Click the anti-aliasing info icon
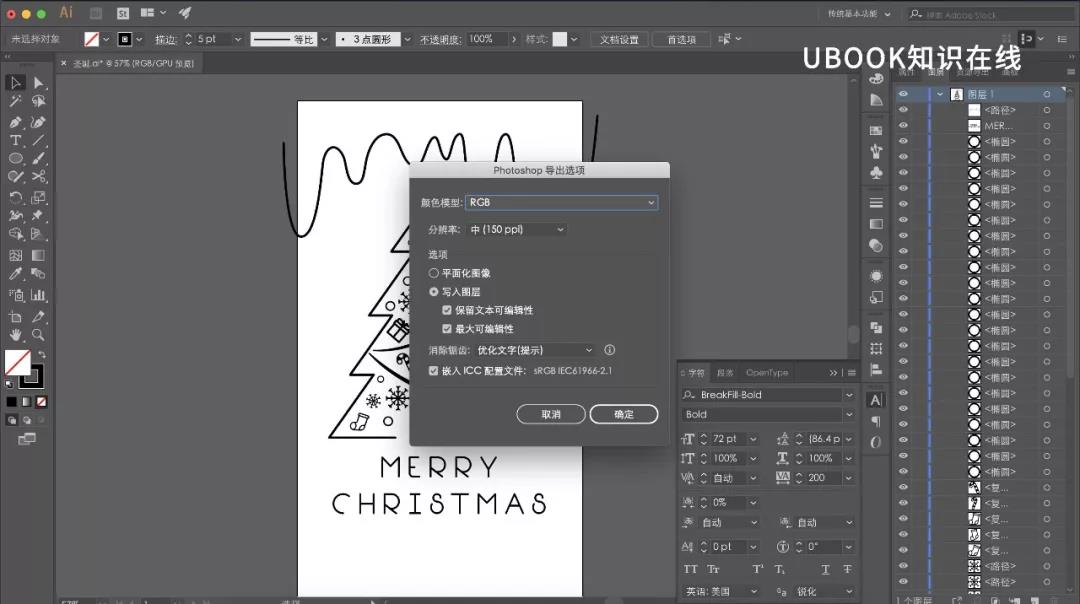This screenshot has width=1080, height=604. click(x=610, y=350)
